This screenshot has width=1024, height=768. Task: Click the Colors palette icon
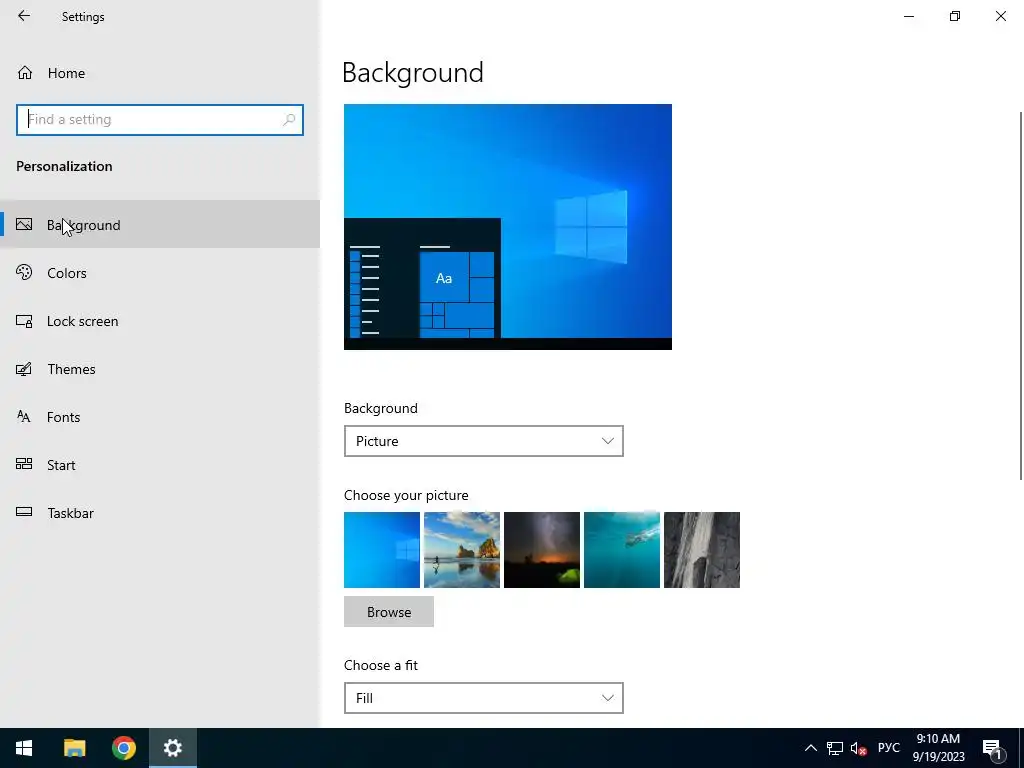click(x=24, y=272)
